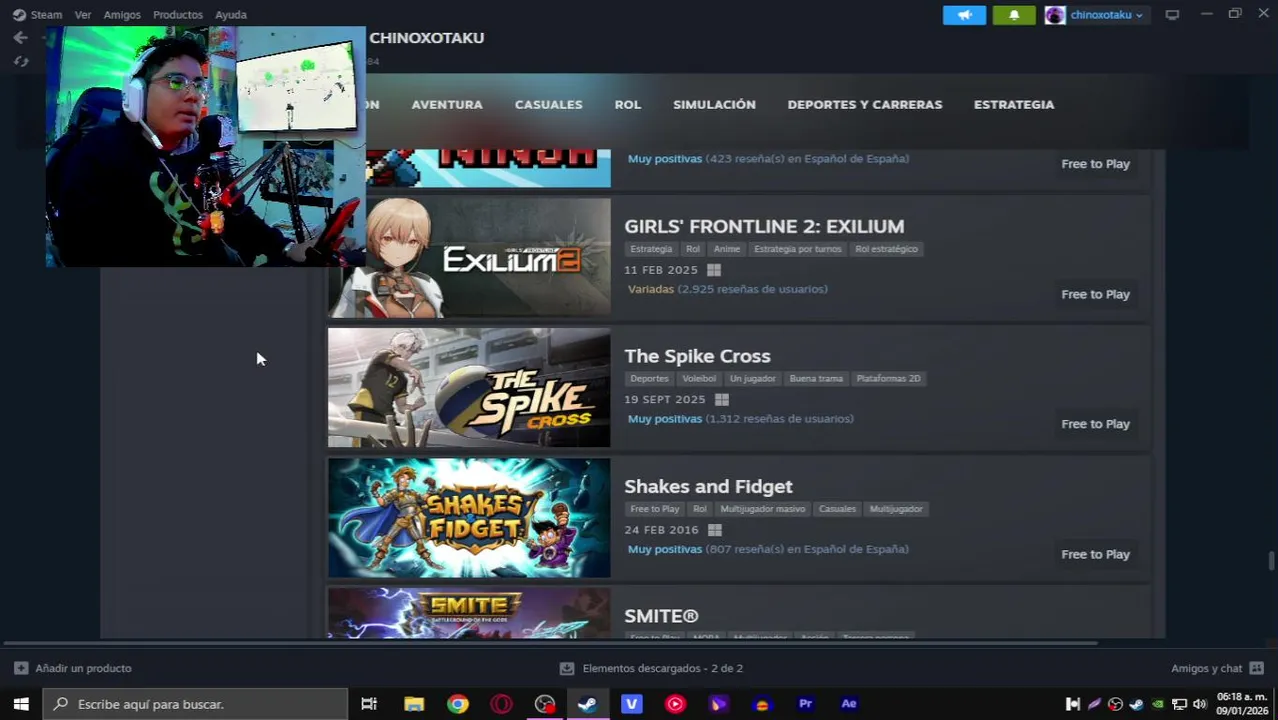The width and height of the screenshot is (1278, 720).
Task: Click the taskbar search box
Action: click(x=195, y=704)
